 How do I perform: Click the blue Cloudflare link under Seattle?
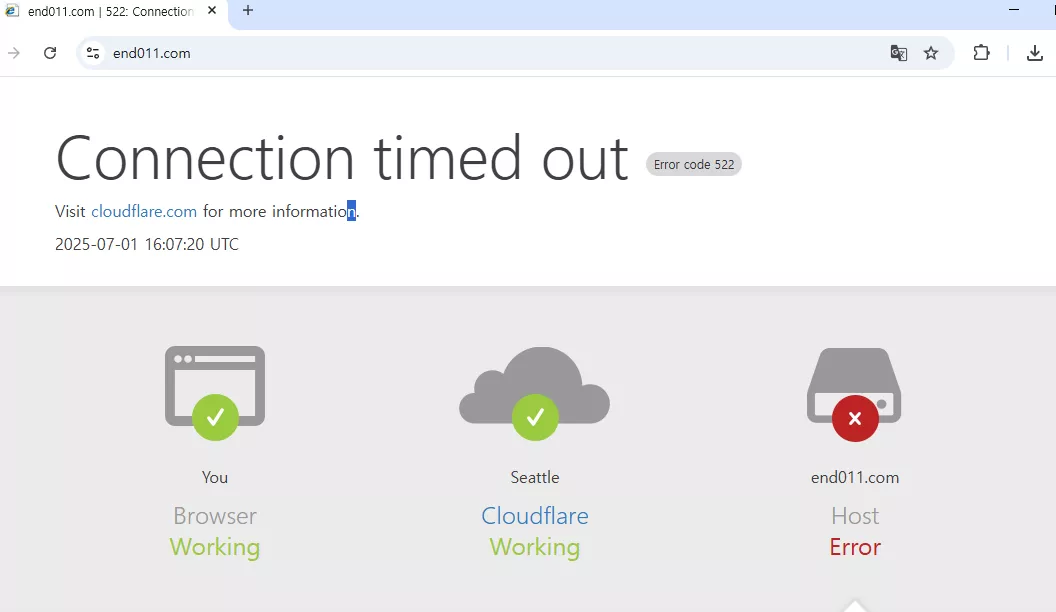tap(535, 516)
